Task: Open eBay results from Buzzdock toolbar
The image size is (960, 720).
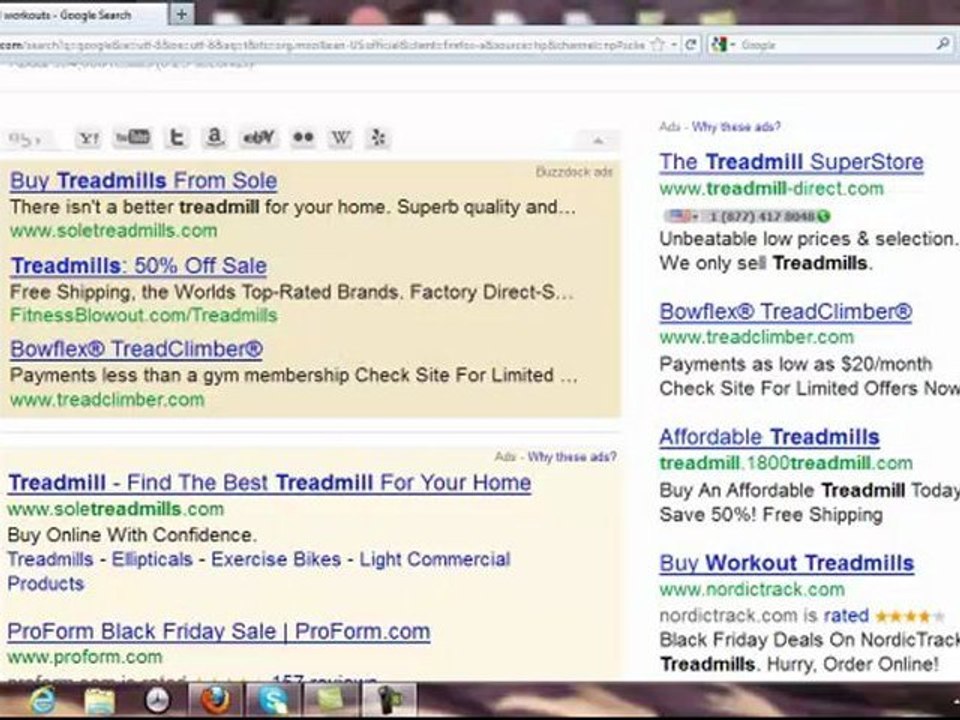Action: point(258,138)
